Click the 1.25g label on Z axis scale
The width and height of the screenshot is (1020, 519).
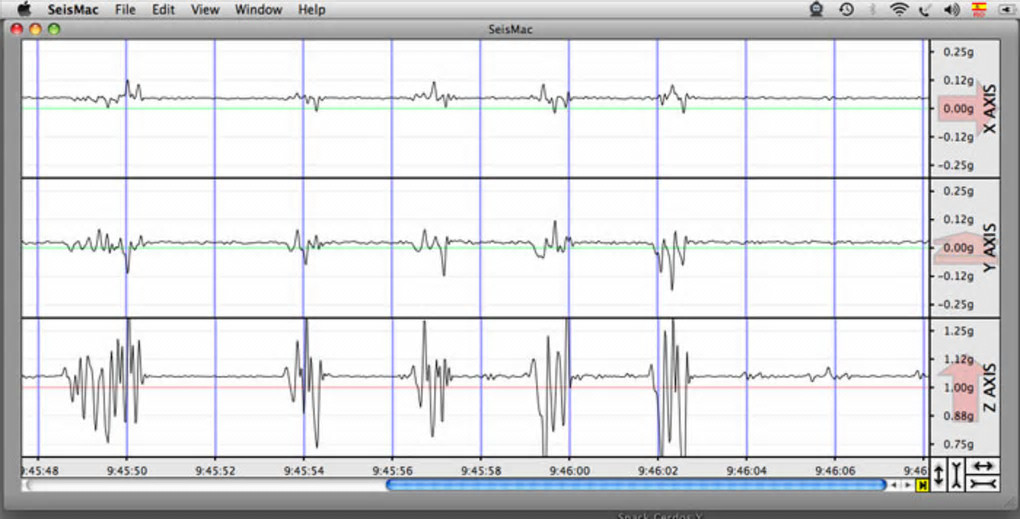coord(958,331)
